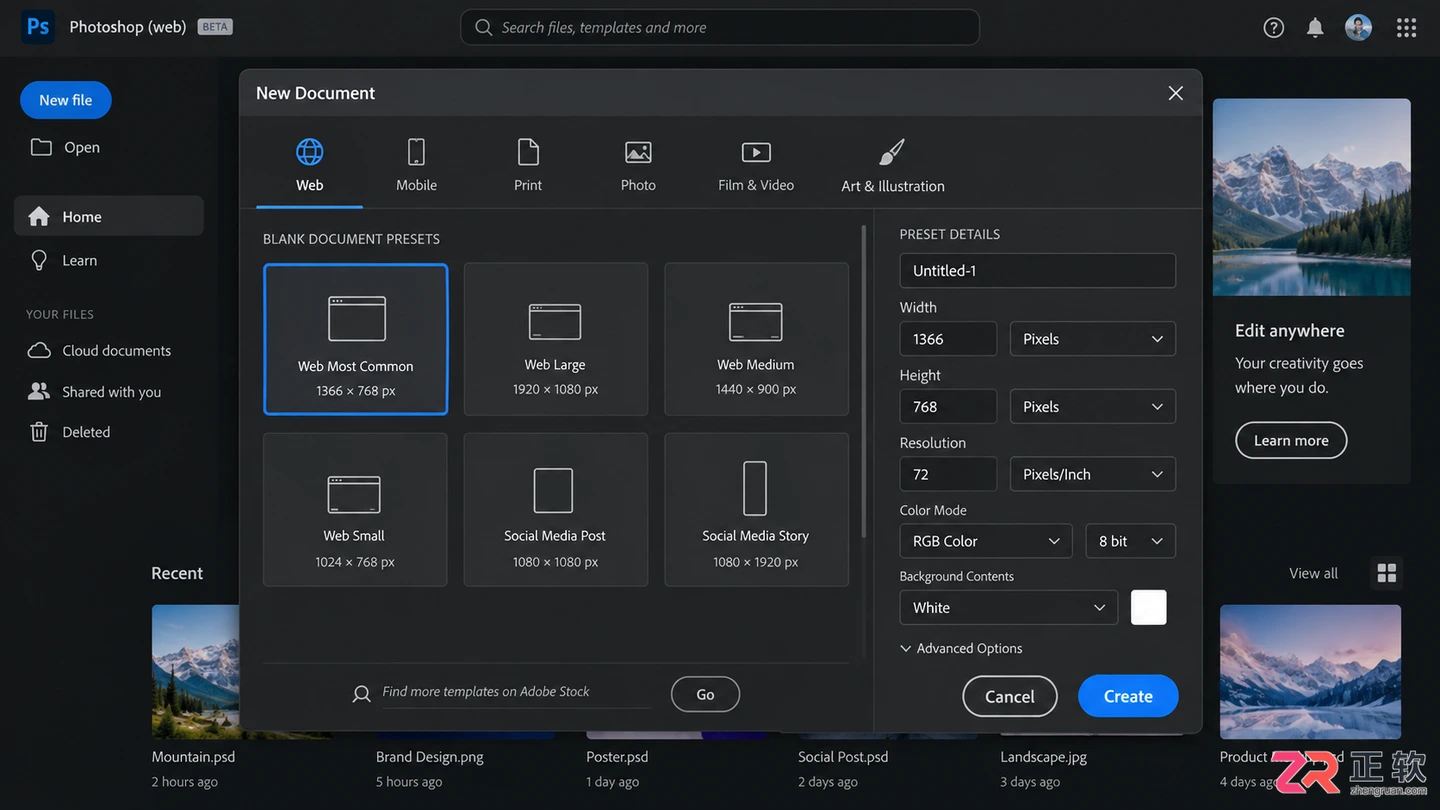This screenshot has width=1440, height=810.
Task: Open the notifications bell icon
Action: click(x=1315, y=28)
